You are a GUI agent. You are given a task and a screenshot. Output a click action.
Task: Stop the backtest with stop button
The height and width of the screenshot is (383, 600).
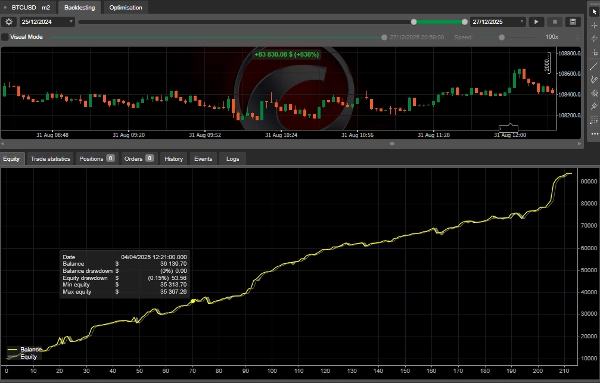pyautogui.click(x=554, y=22)
